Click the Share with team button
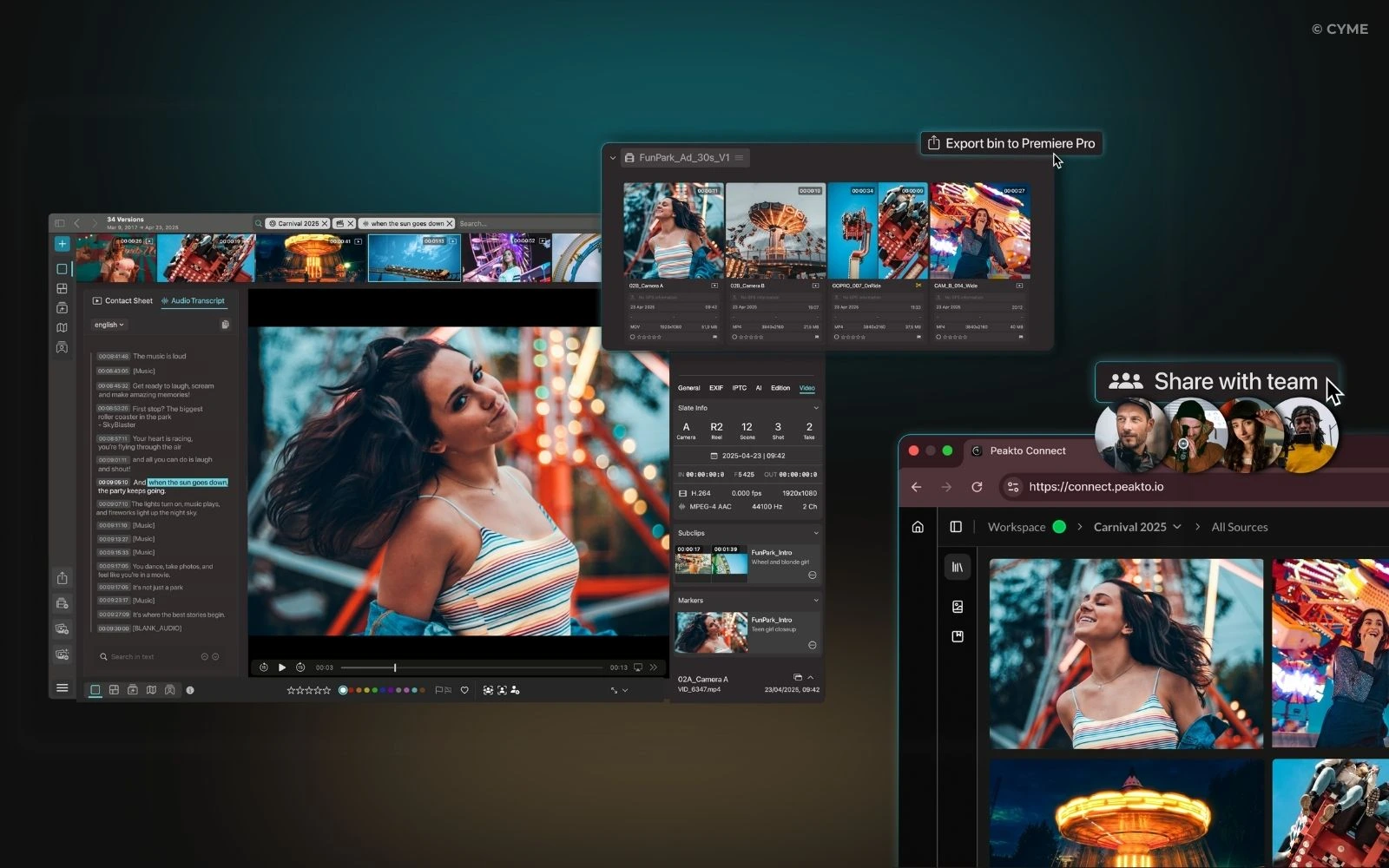This screenshot has width=1389, height=868. [x=1215, y=382]
